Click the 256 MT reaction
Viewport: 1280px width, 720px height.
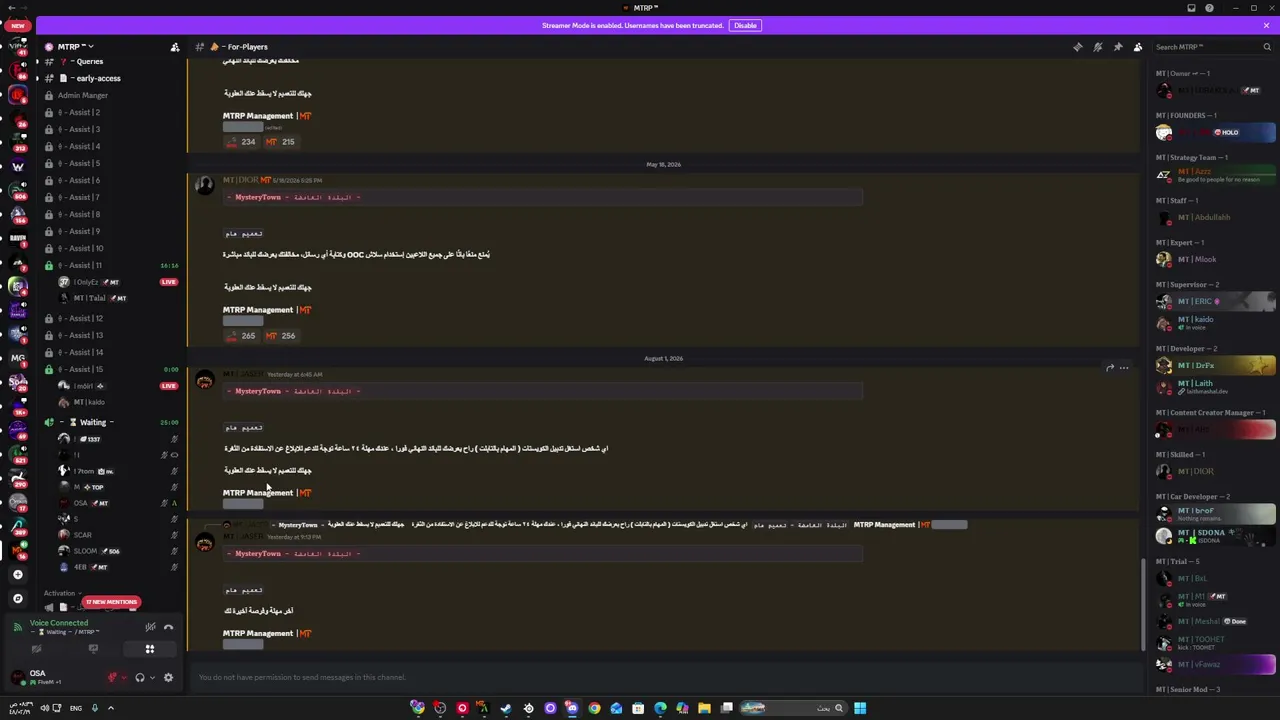[x=280, y=336]
